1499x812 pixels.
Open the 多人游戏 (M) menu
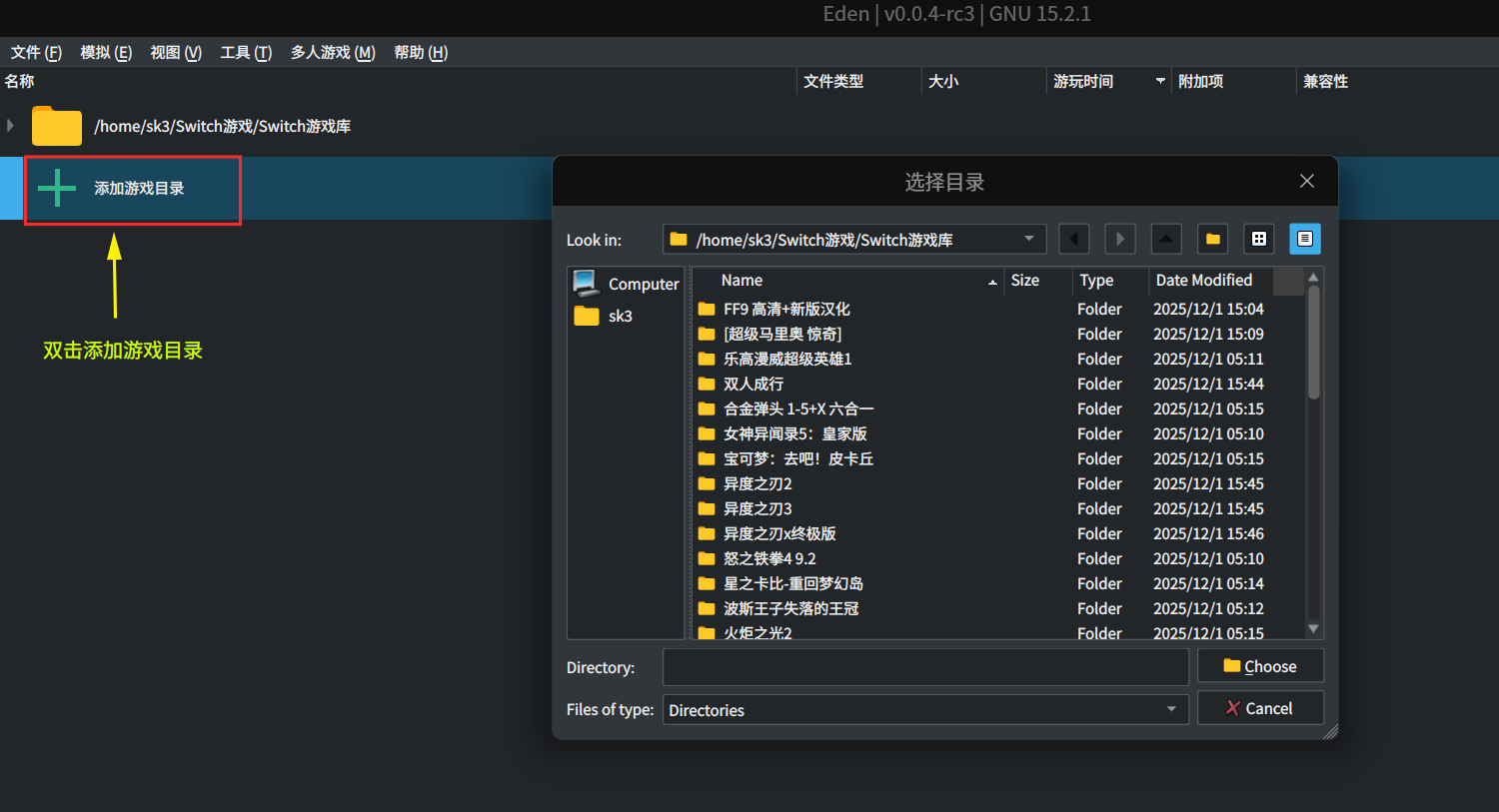point(333,52)
